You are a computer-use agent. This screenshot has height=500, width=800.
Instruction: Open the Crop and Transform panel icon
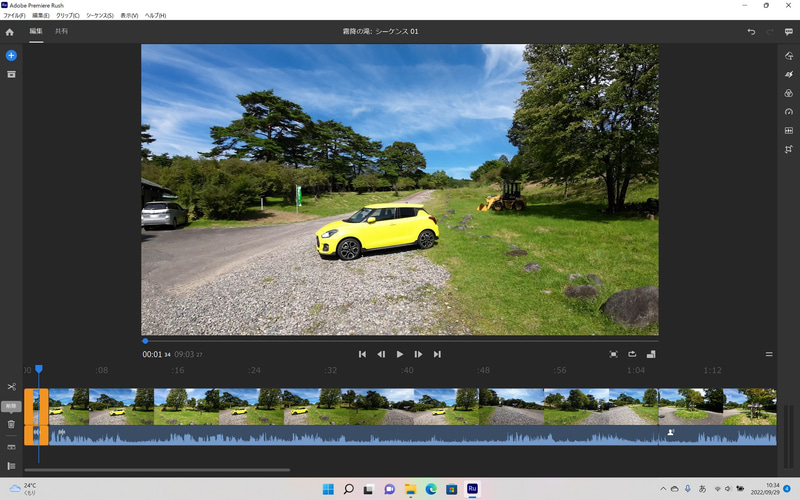coord(789,149)
